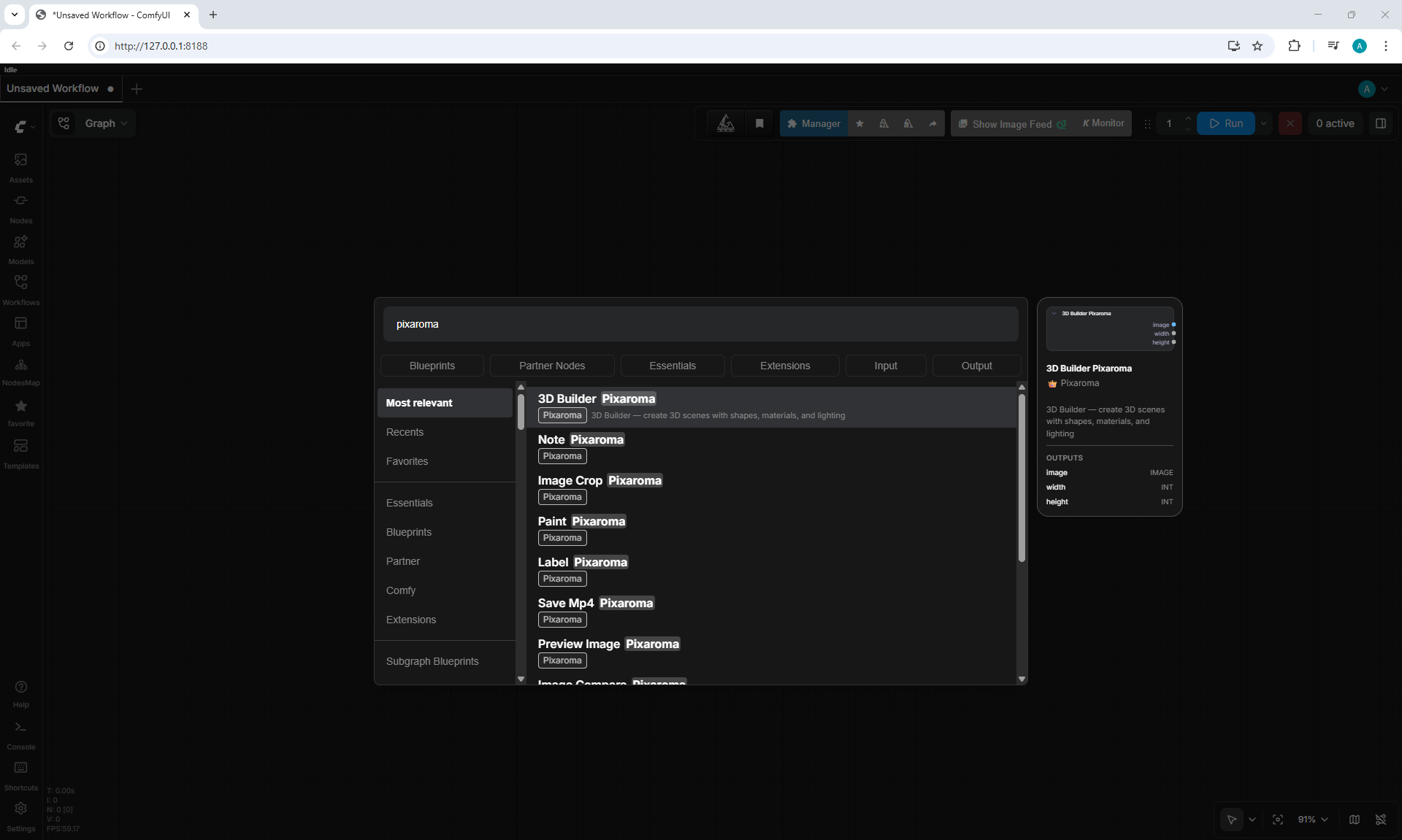This screenshot has height=840, width=1402.
Task: Open the NodesMap sidebar icon
Action: [20, 371]
